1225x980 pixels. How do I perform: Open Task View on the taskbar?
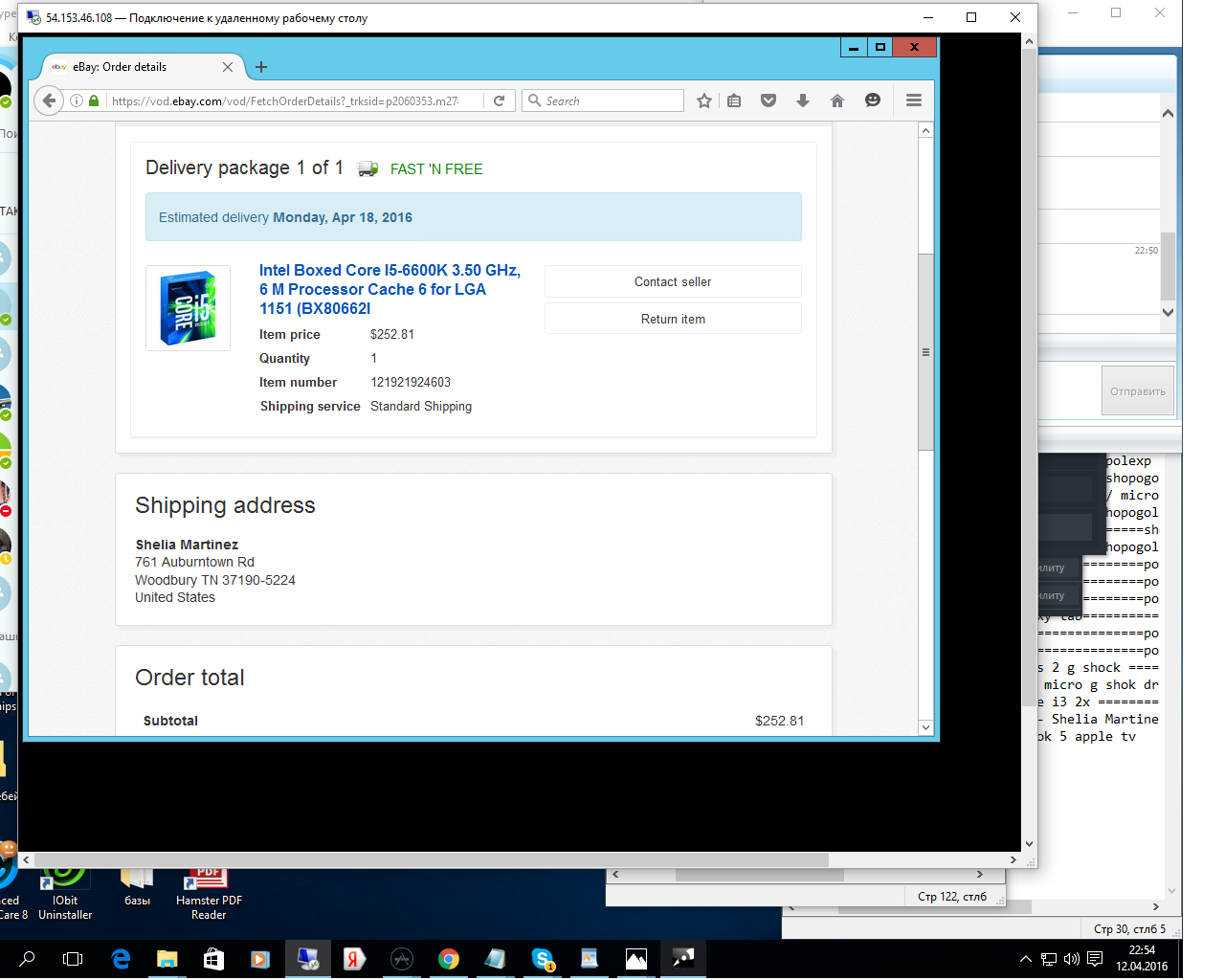pos(73,959)
